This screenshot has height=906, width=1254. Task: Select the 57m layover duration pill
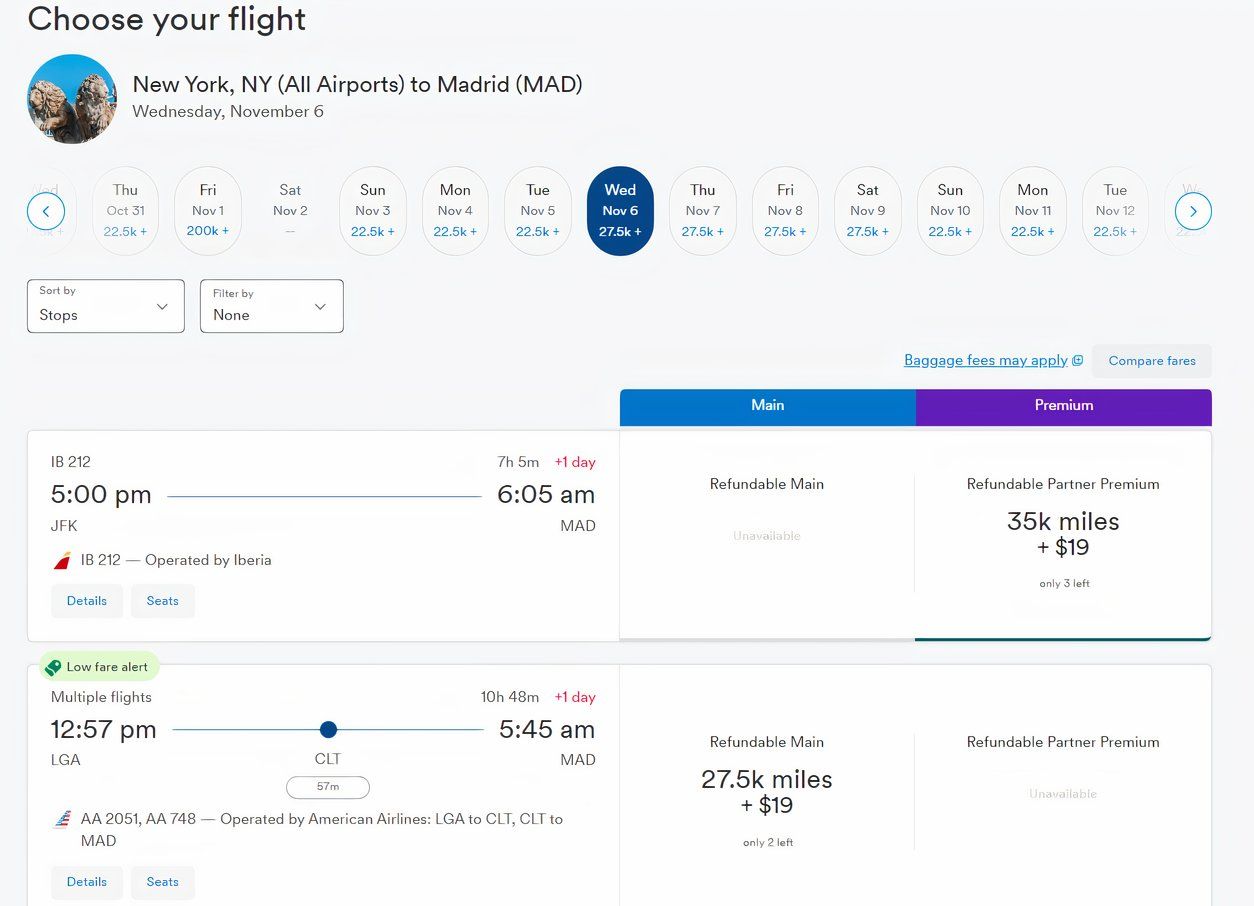328,787
